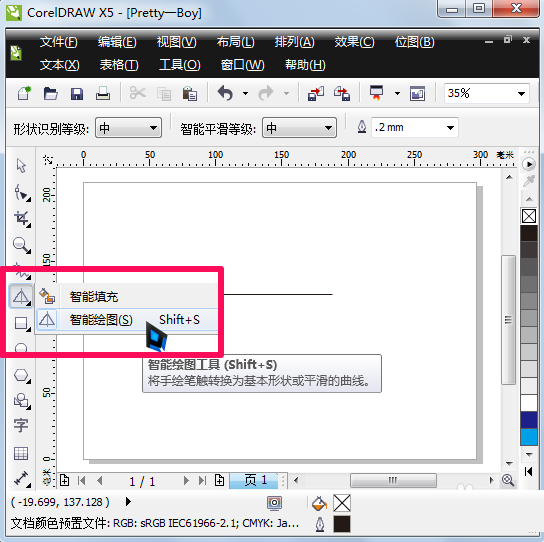Select the Pick tool arrow
The image size is (544, 542).
(21, 166)
